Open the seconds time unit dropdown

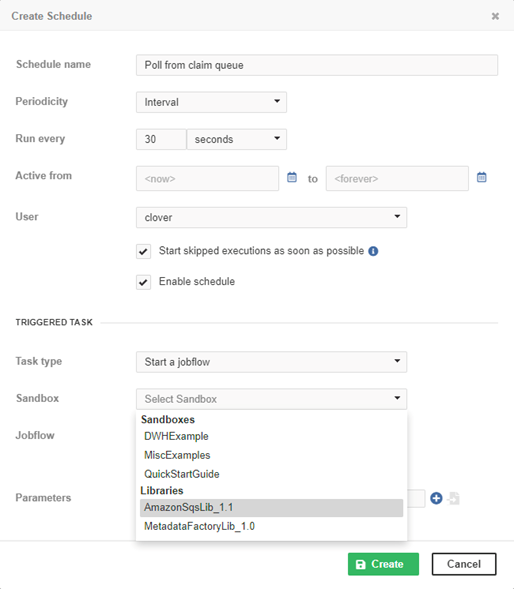click(237, 139)
